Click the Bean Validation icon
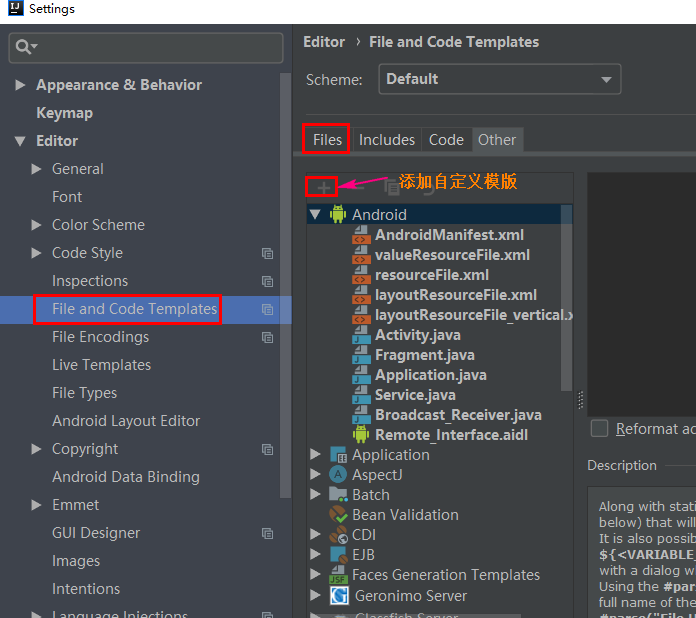Viewport: 696px width, 618px height. (x=338, y=515)
